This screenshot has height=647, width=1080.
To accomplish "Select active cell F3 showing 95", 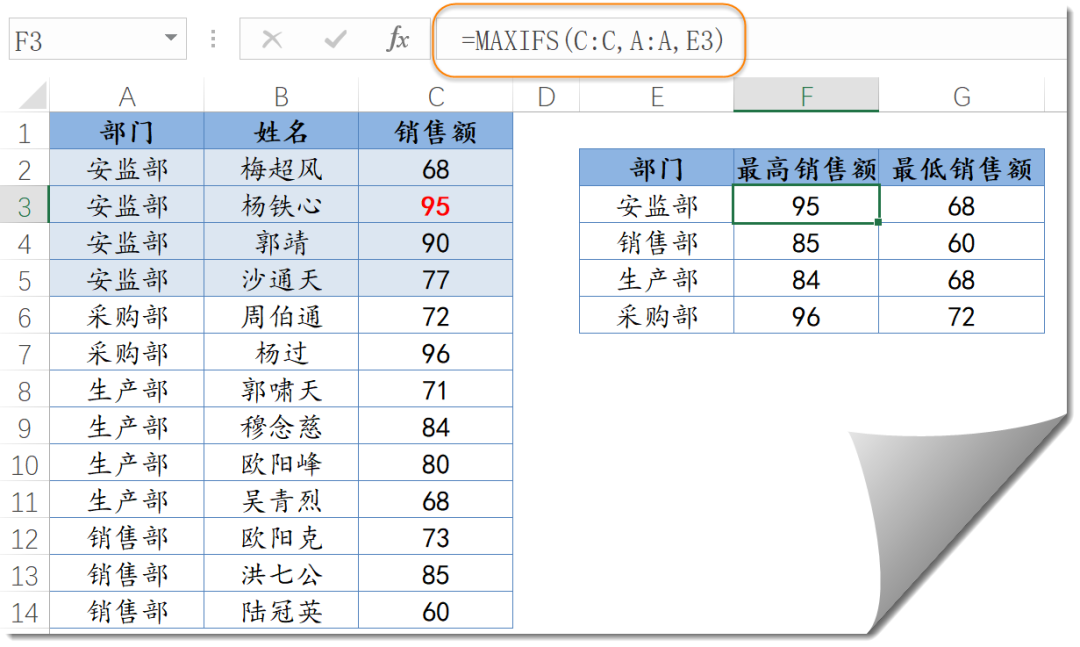I will pos(806,205).
